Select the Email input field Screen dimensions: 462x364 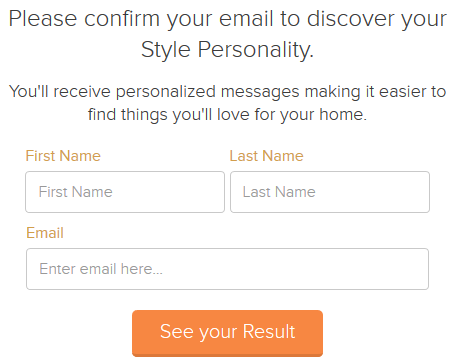227,269
